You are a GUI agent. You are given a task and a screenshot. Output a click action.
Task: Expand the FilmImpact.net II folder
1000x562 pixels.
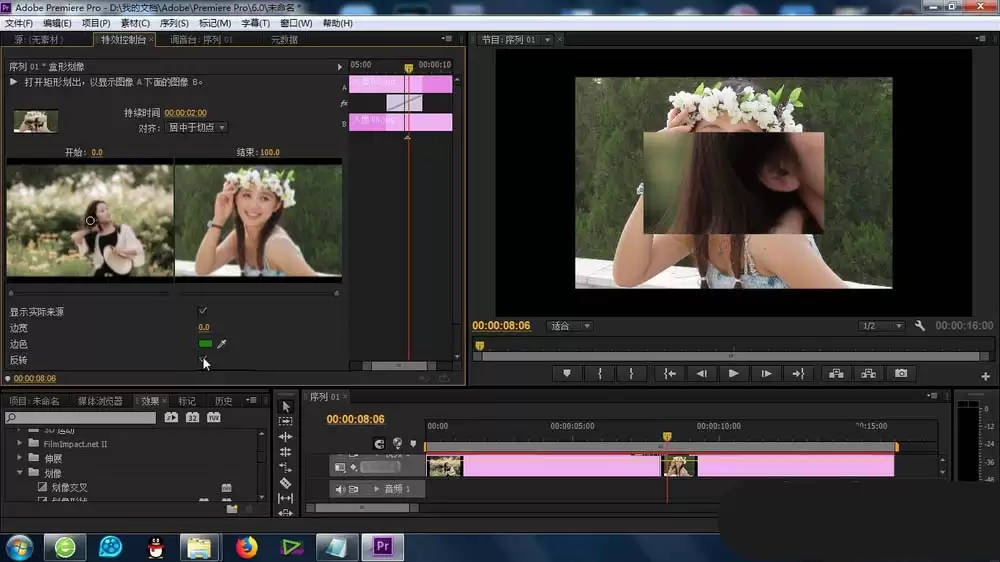pyautogui.click(x=19, y=443)
